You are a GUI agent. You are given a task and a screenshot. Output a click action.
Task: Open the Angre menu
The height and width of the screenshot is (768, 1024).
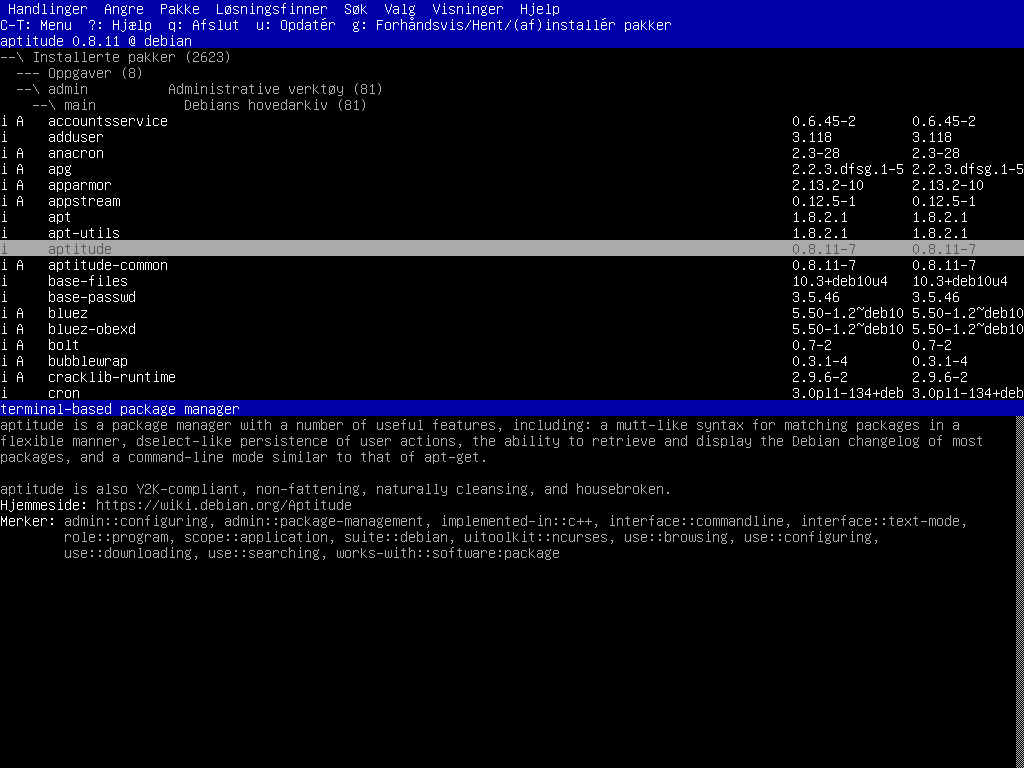click(124, 9)
